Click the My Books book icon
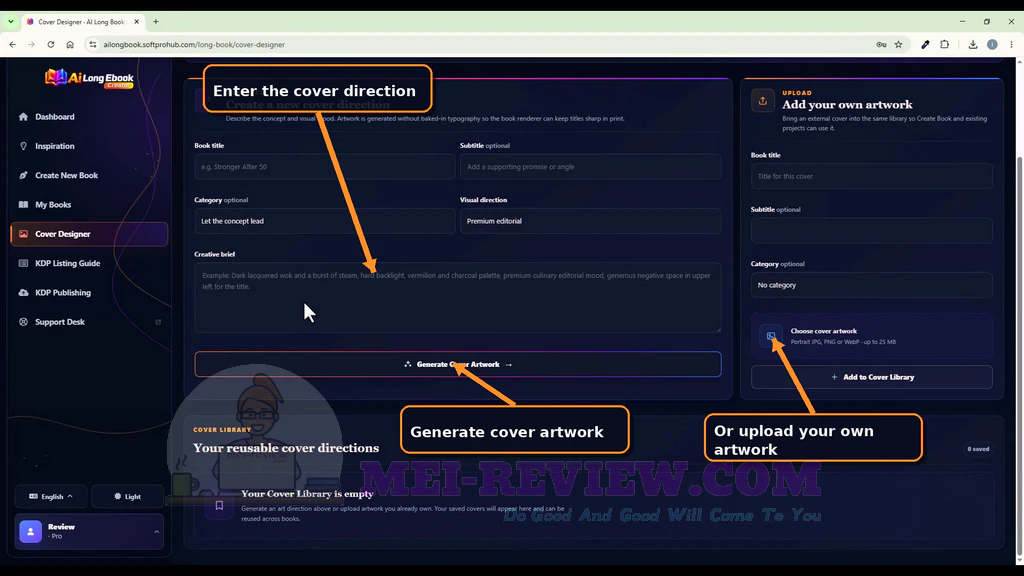1024x576 pixels. (24, 205)
